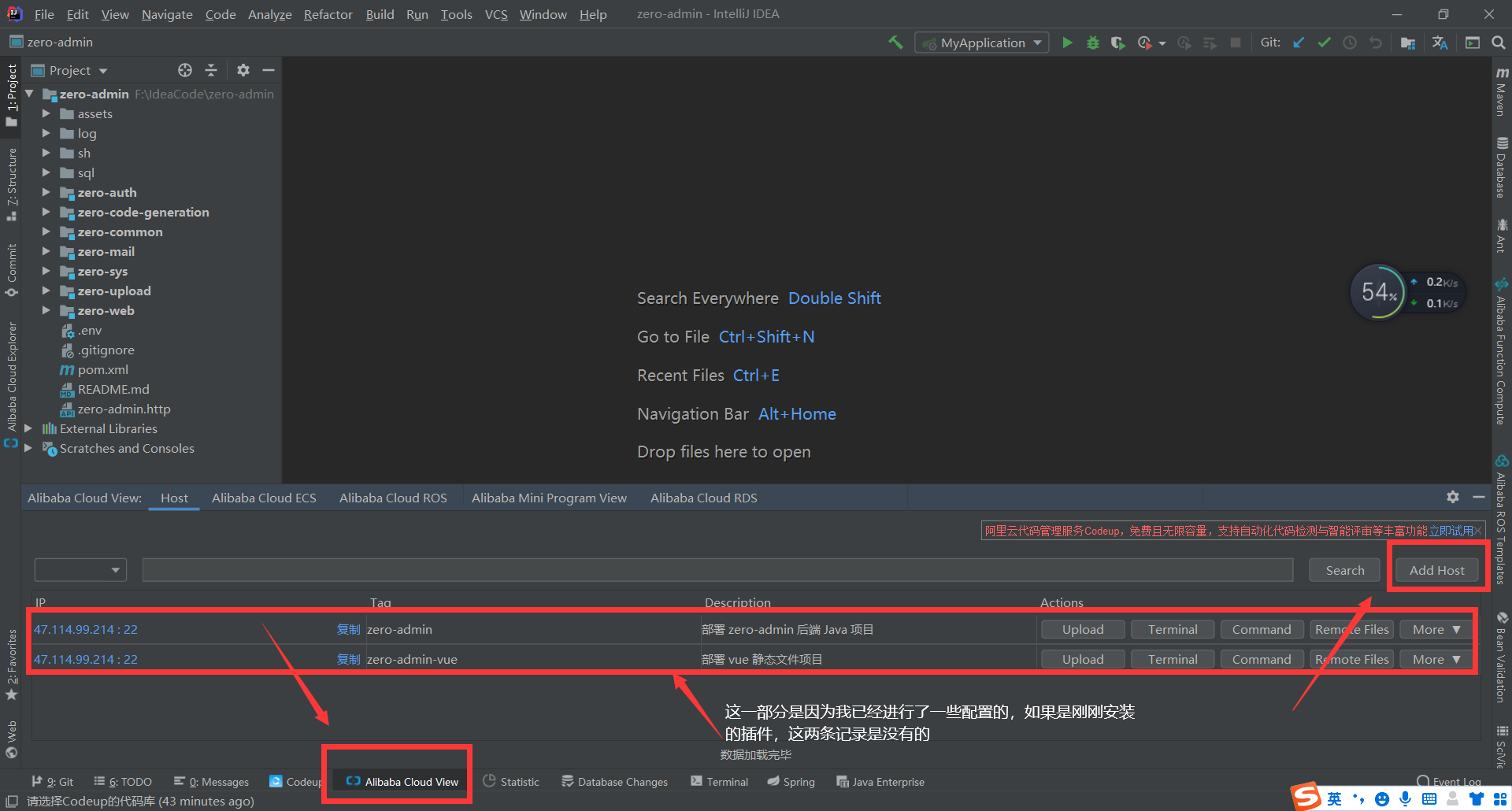Open the search input field above host list
This screenshot has height=811, width=1512.
717,569
